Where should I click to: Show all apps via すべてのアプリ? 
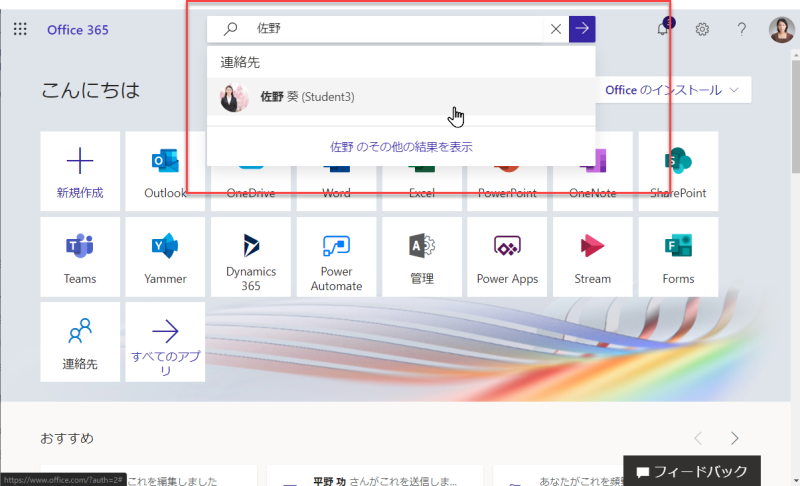[165, 342]
